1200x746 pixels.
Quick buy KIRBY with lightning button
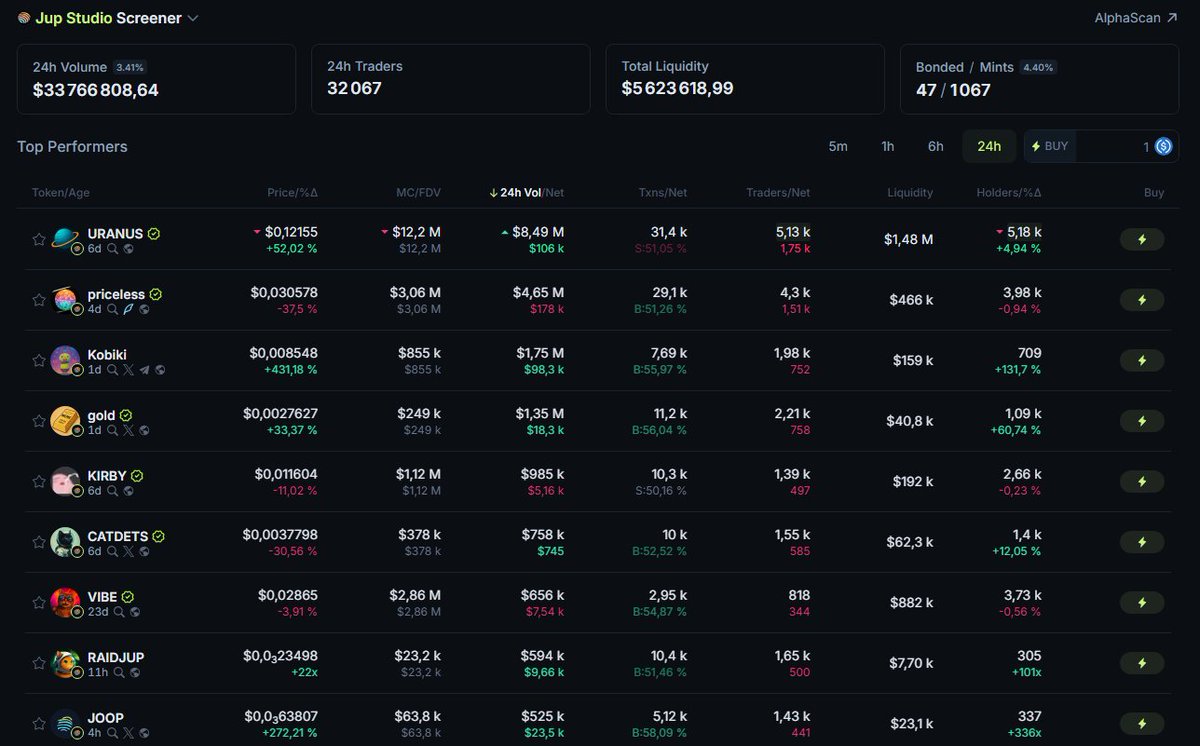pyautogui.click(x=1142, y=481)
